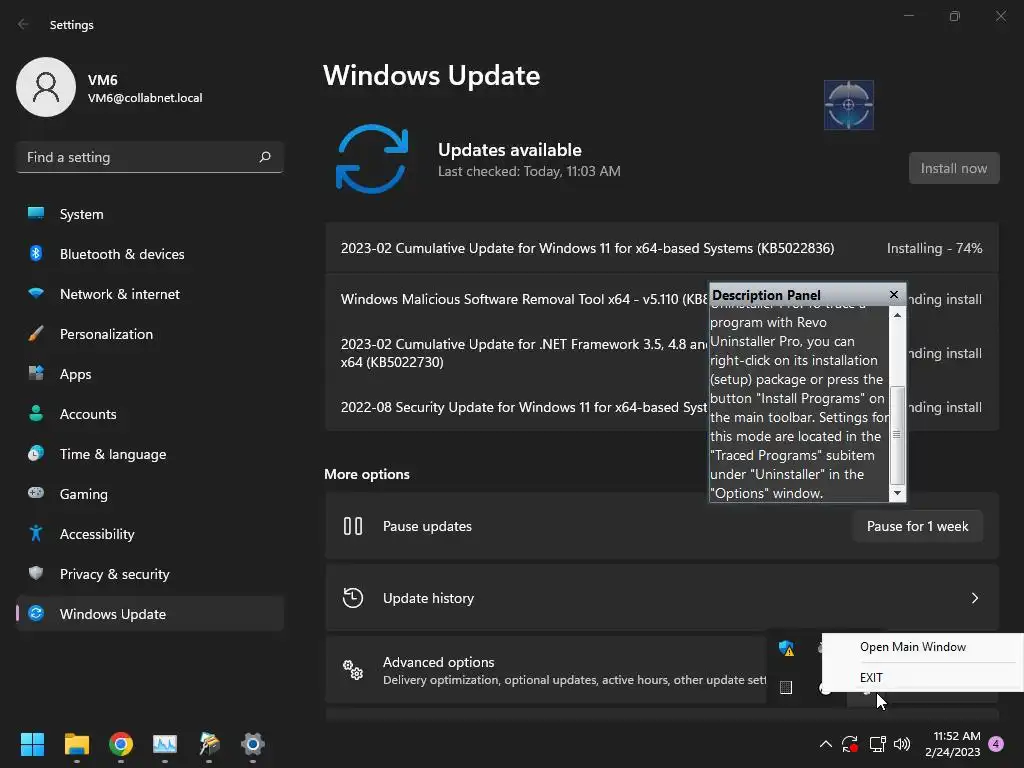Click the Windows Update restart tray icon
Image resolution: width=1024 pixels, height=768 pixels.
click(850, 744)
